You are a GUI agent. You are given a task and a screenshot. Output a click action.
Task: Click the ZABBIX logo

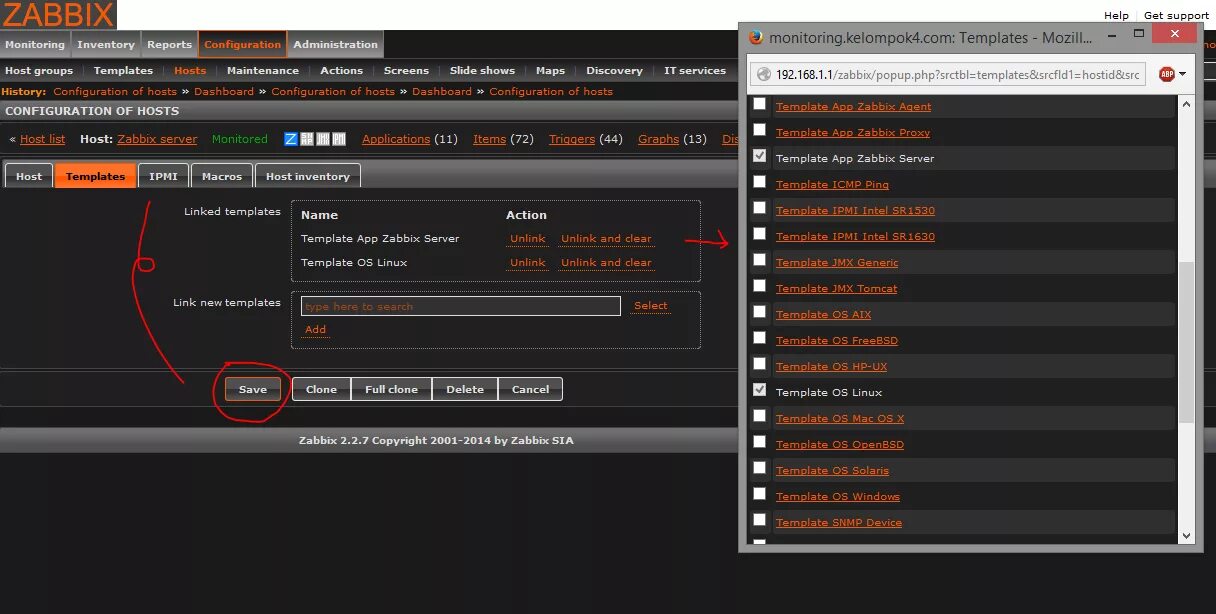point(58,15)
